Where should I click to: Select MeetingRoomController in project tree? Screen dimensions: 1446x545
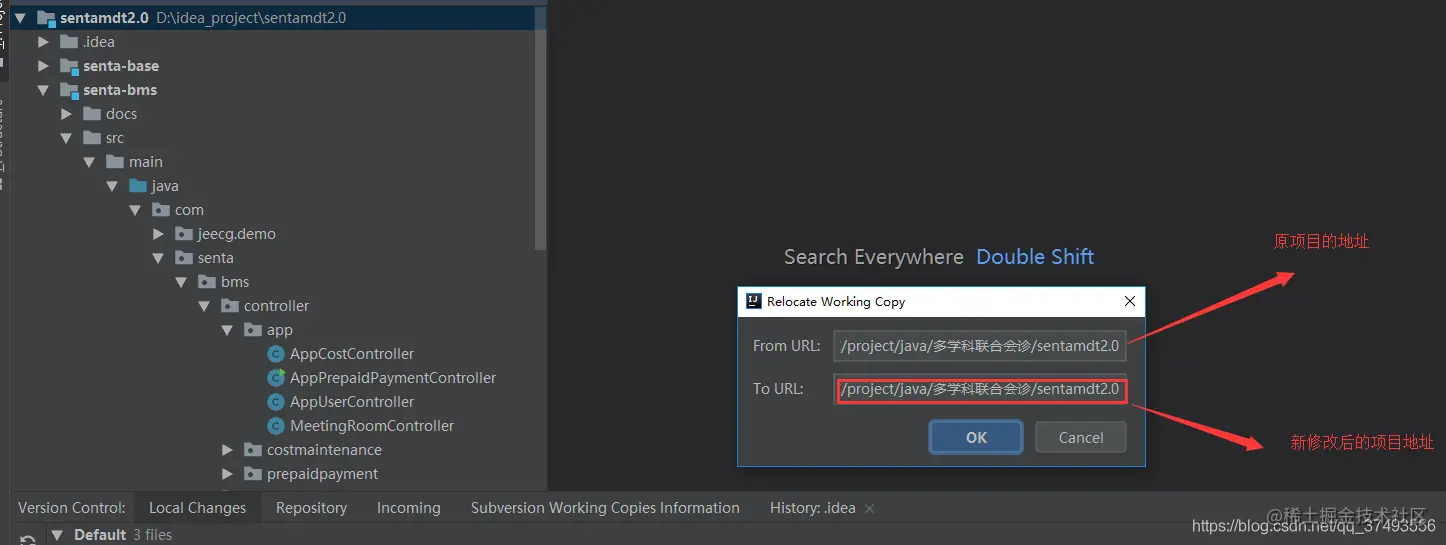click(372, 426)
